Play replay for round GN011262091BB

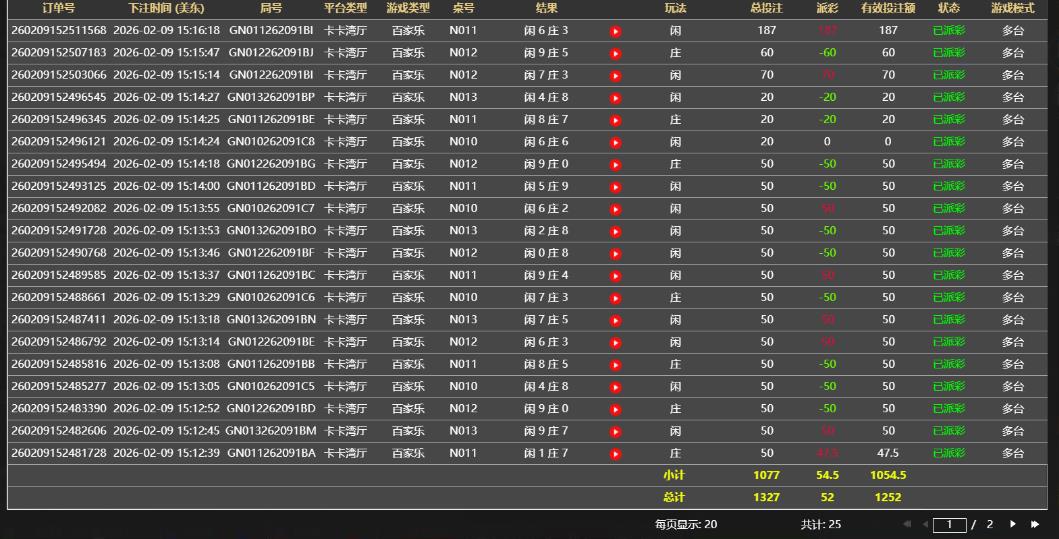(x=616, y=365)
